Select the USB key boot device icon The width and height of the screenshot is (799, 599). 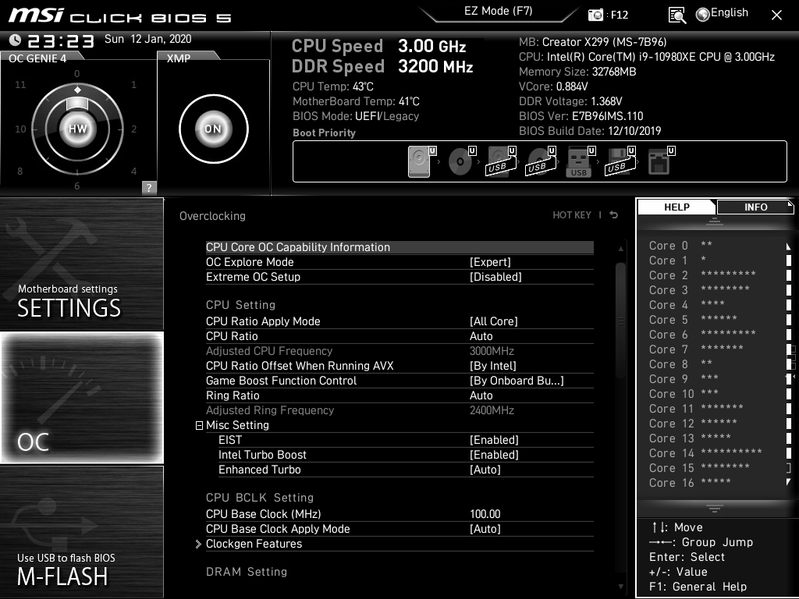(580, 161)
